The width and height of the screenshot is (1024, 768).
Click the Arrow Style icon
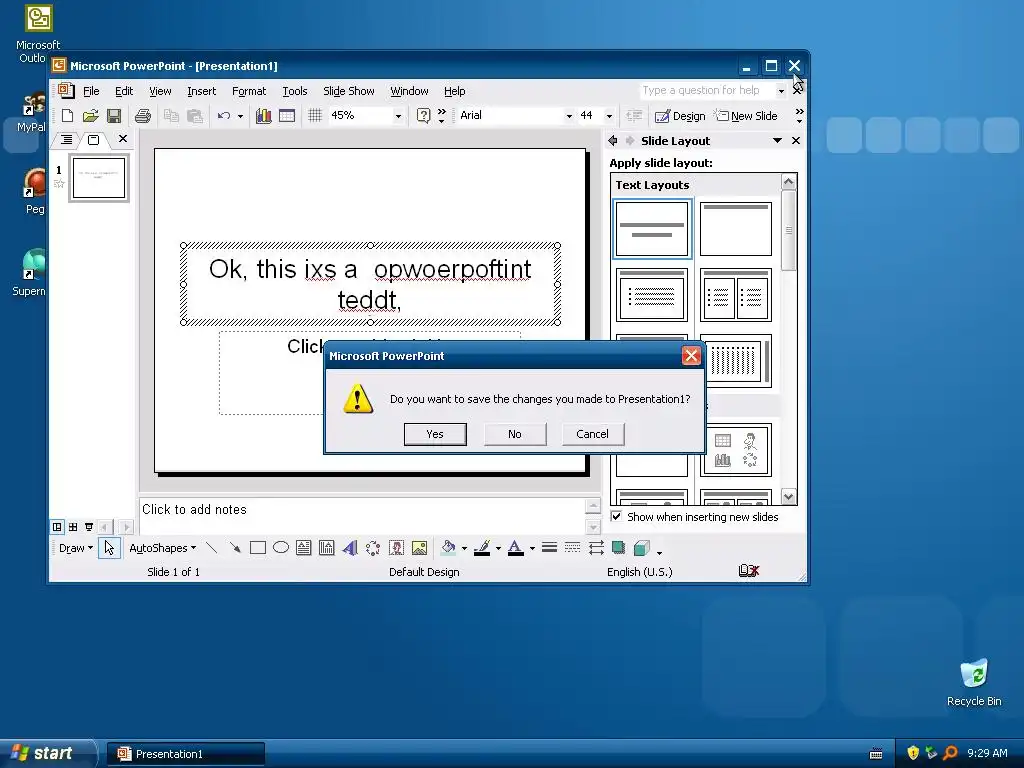coord(596,547)
